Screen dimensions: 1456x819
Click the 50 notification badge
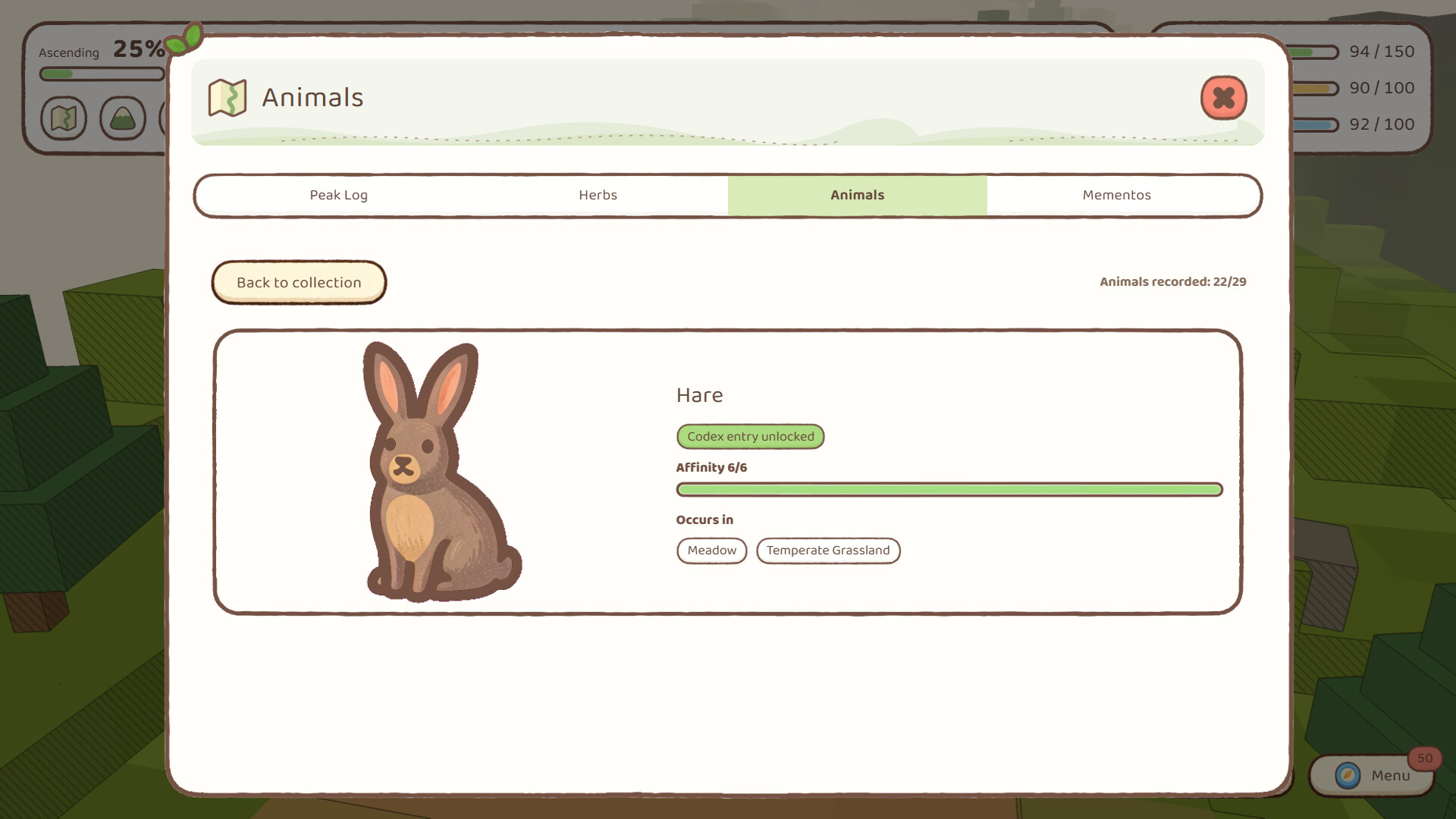pos(1425,758)
